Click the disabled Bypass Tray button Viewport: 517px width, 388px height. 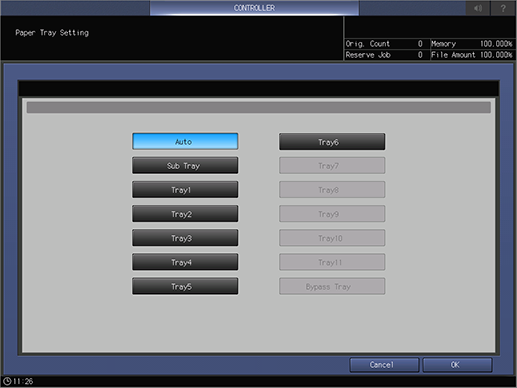click(332, 286)
